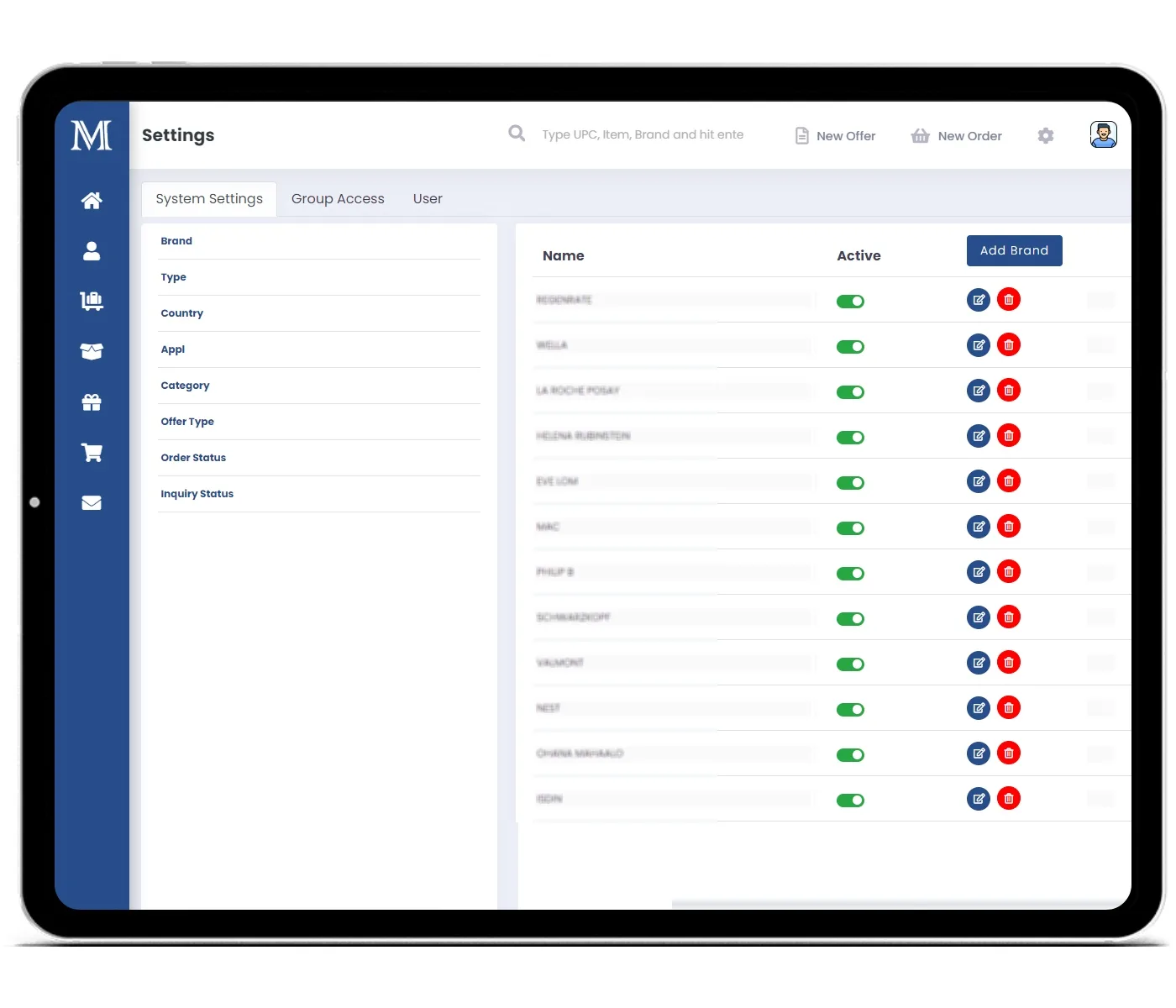The image size is (1176, 1008).
Task: Open the shopping cart icon in sidebar
Action: (x=92, y=453)
